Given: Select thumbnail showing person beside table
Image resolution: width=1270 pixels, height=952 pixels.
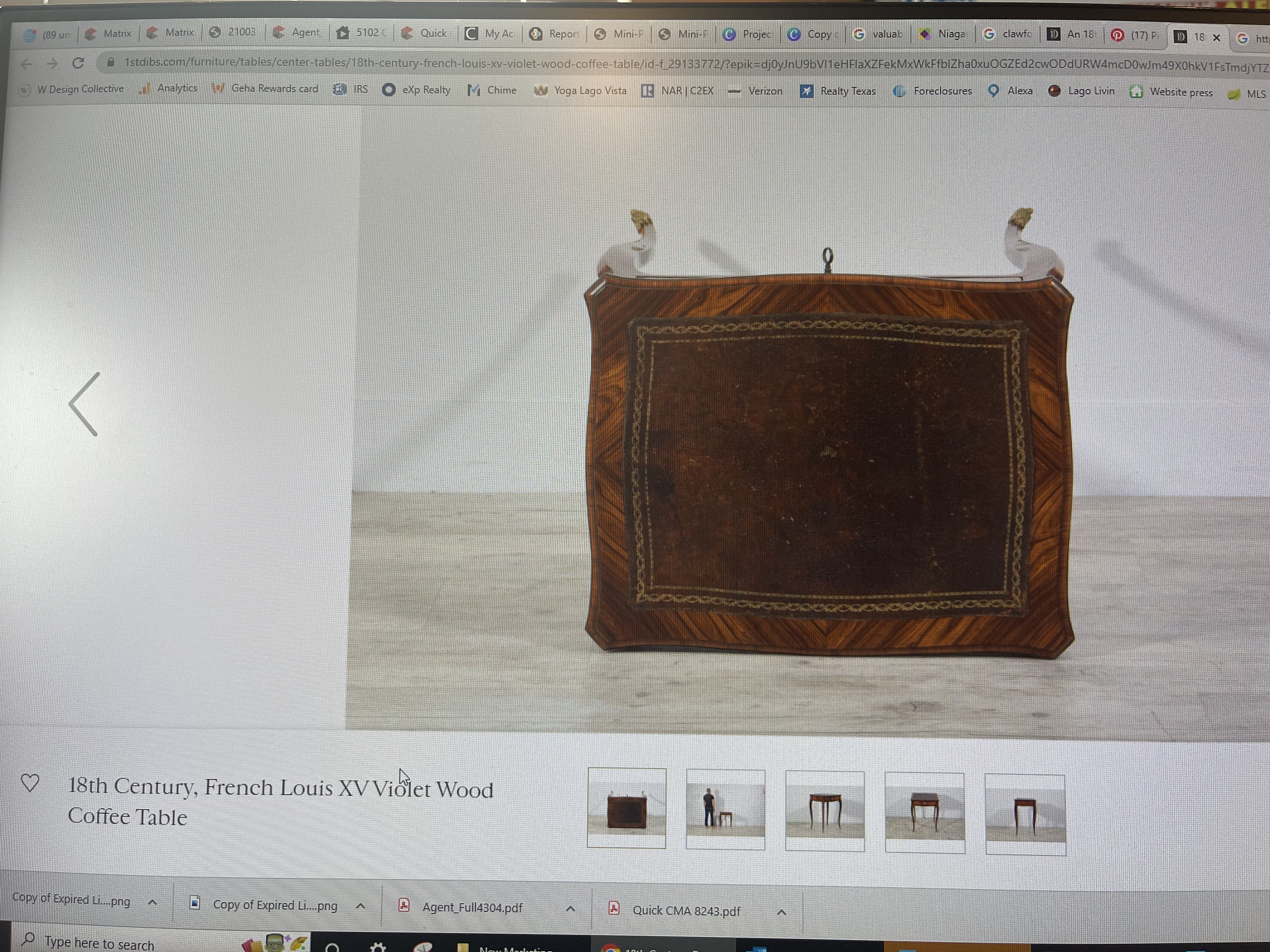Looking at the screenshot, I should pos(725,809).
